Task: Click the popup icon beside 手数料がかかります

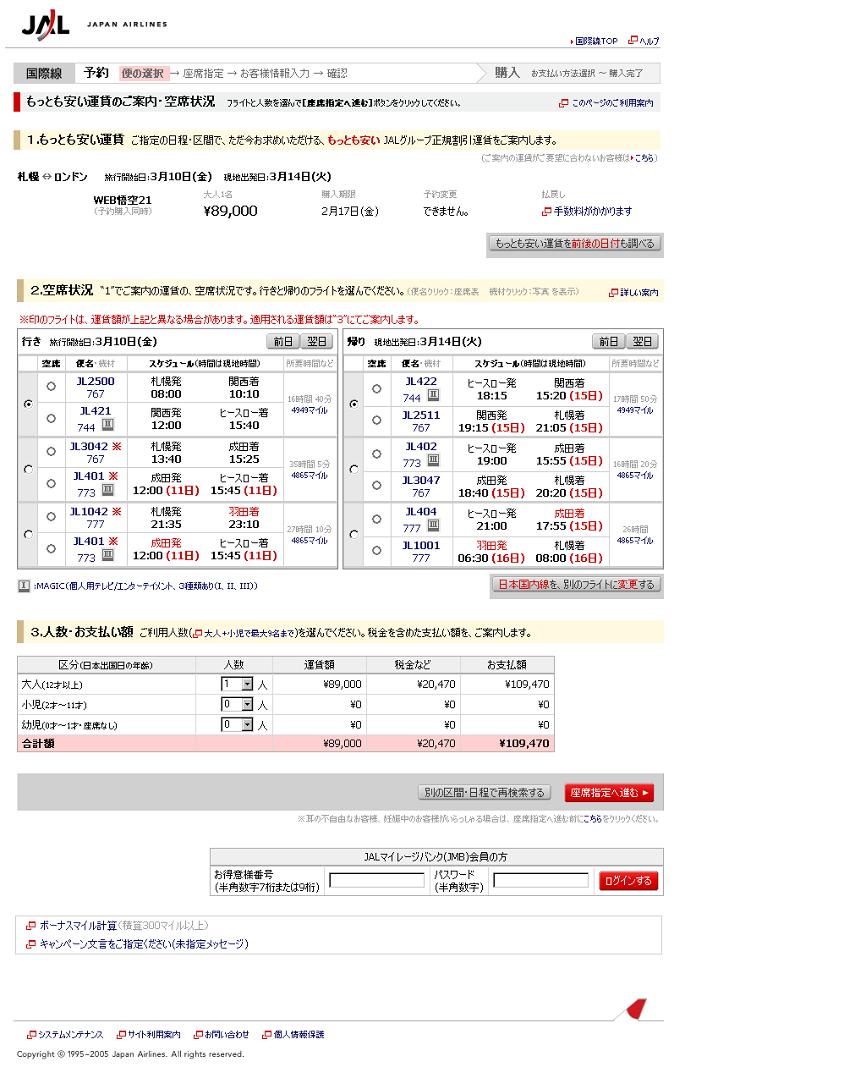Action: click(x=546, y=212)
